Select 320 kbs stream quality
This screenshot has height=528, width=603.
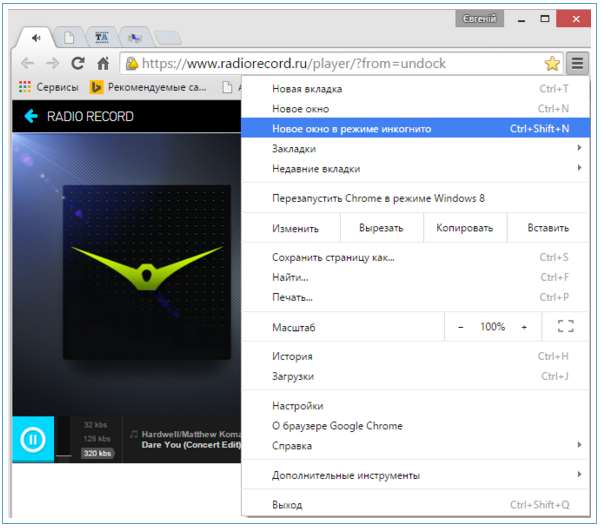pyautogui.click(x=97, y=453)
